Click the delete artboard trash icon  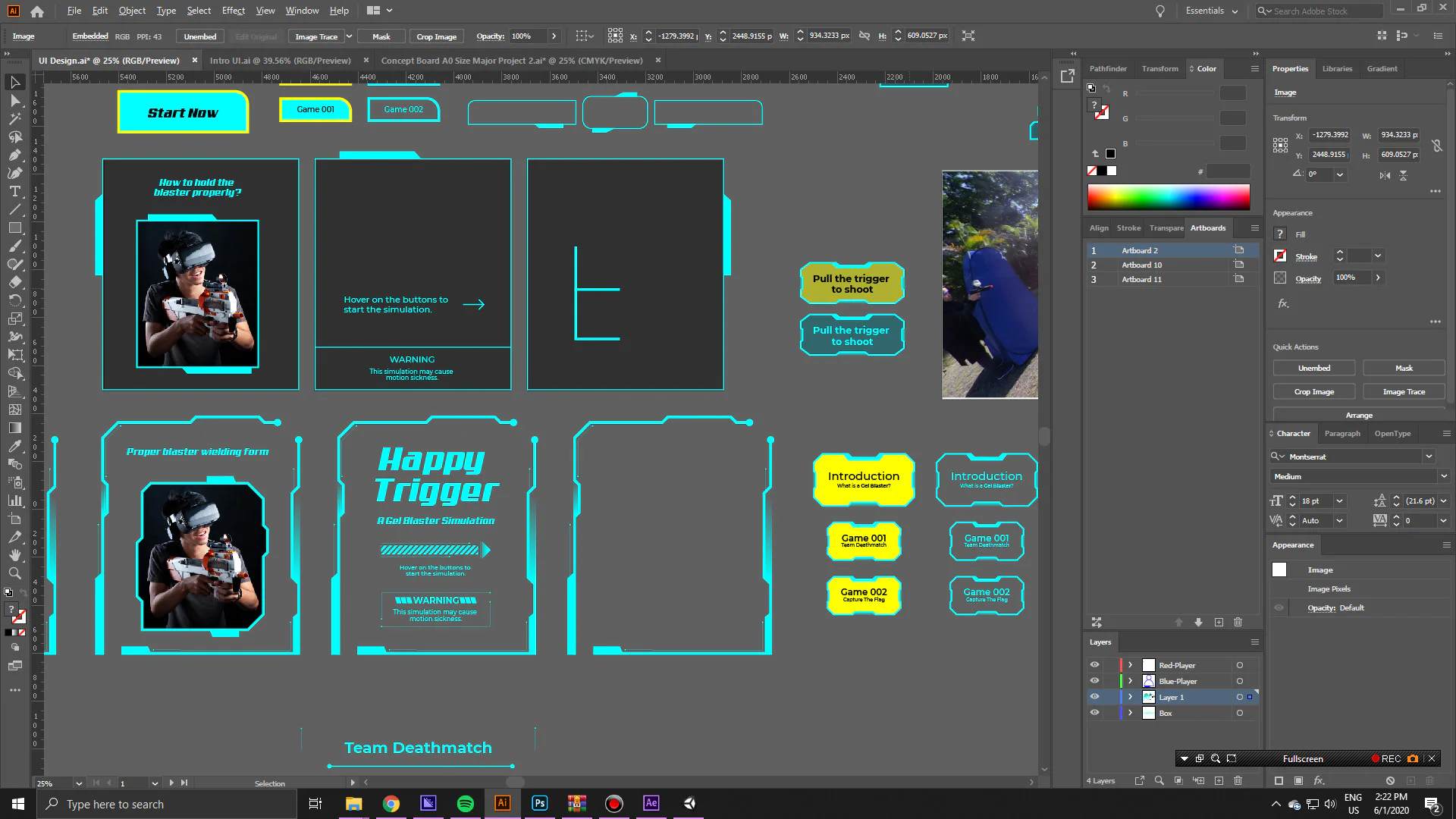pos(1238,622)
